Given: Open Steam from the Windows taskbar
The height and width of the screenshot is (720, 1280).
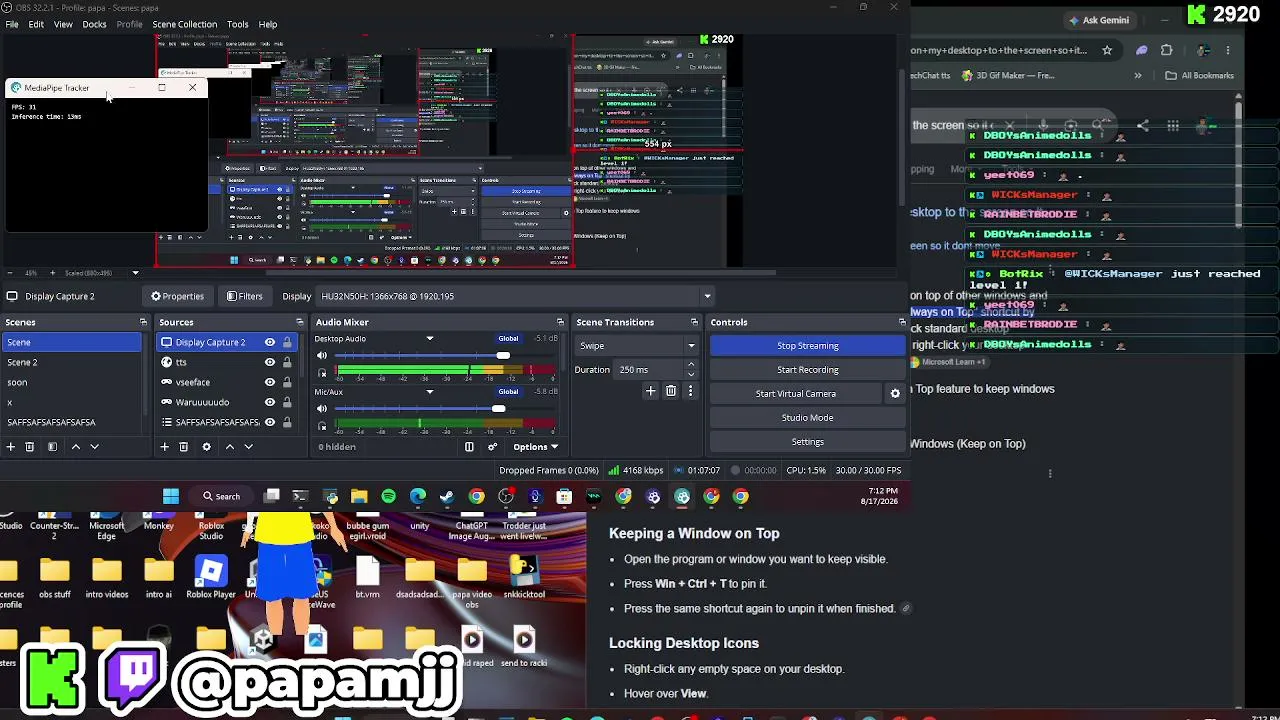Looking at the screenshot, I should point(447,496).
